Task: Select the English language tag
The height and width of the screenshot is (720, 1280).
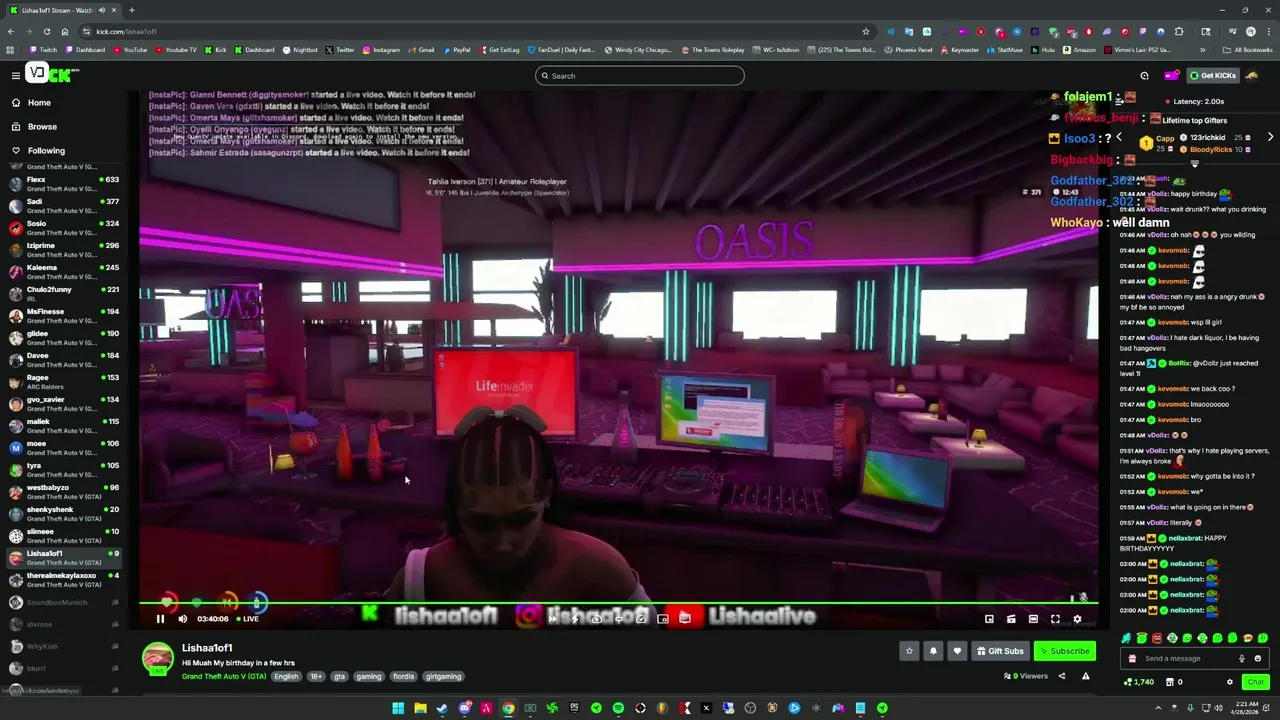Action: (x=286, y=676)
